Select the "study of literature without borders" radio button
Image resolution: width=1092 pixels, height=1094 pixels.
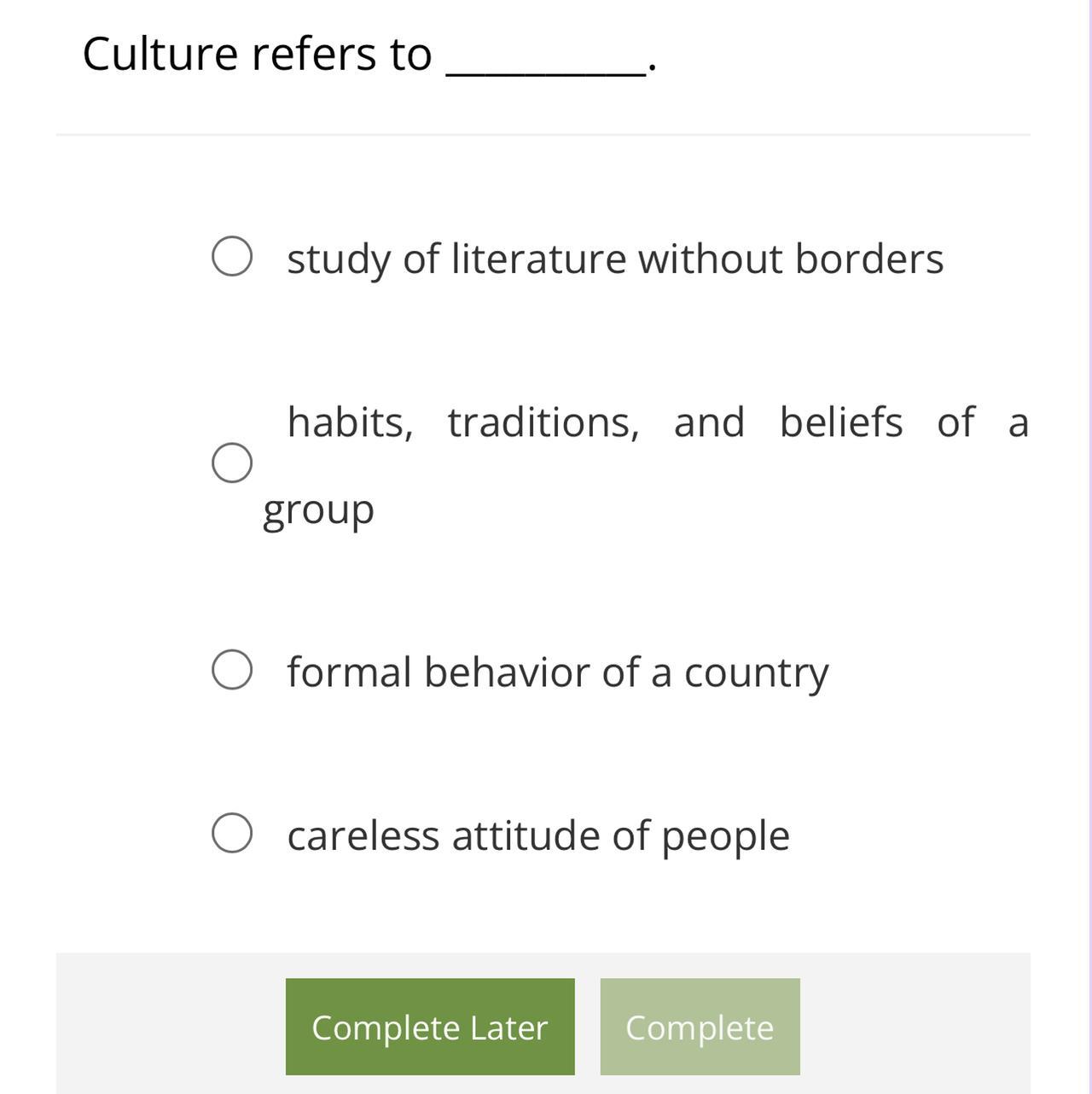pyautogui.click(x=231, y=257)
